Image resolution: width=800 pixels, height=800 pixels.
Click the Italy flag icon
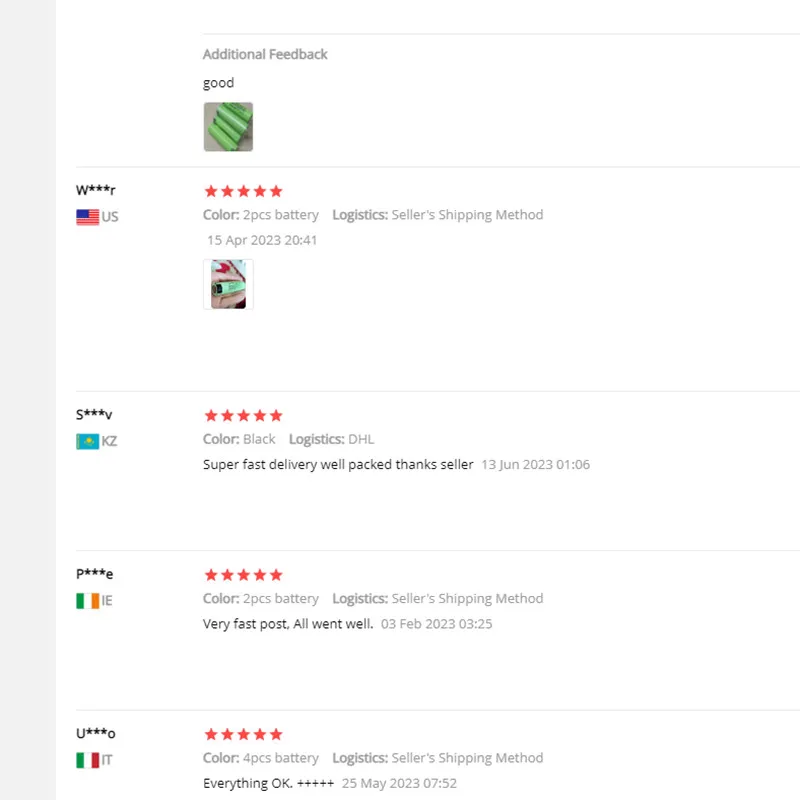click(88, 760)
